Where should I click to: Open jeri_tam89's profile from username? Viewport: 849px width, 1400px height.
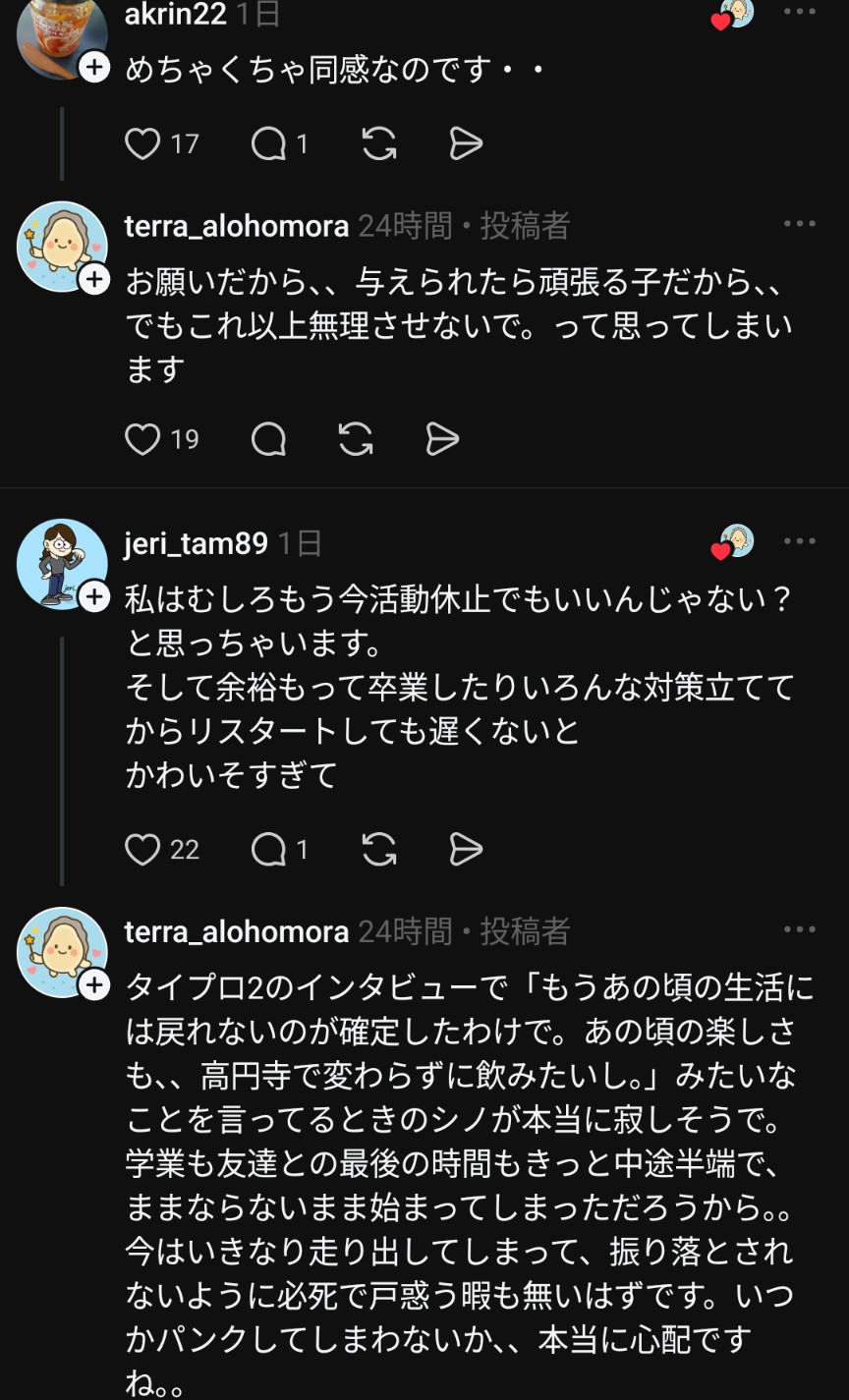point(196,543)
